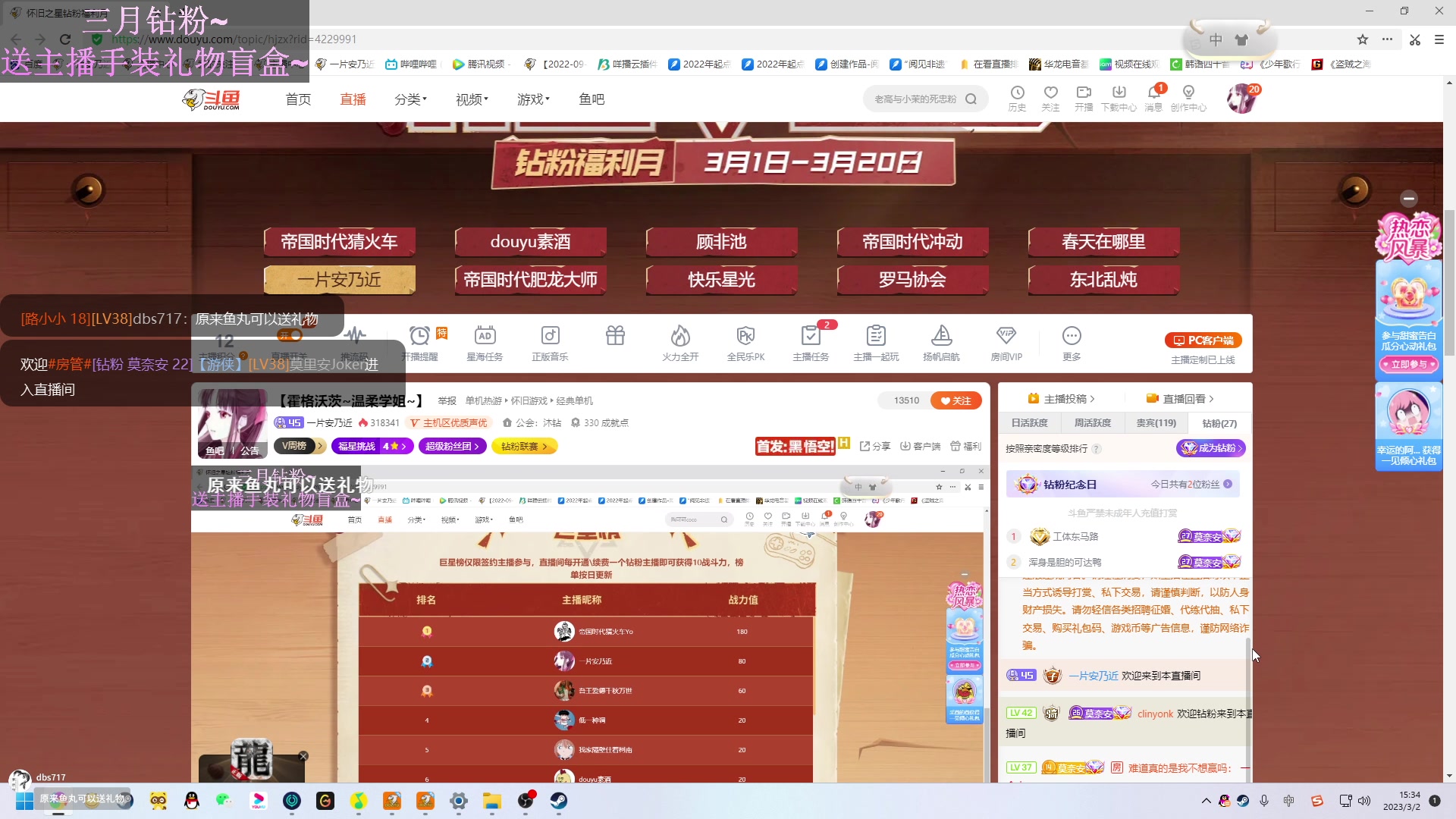
Task: Click 顾非池 streamer button
Action: 721,242
